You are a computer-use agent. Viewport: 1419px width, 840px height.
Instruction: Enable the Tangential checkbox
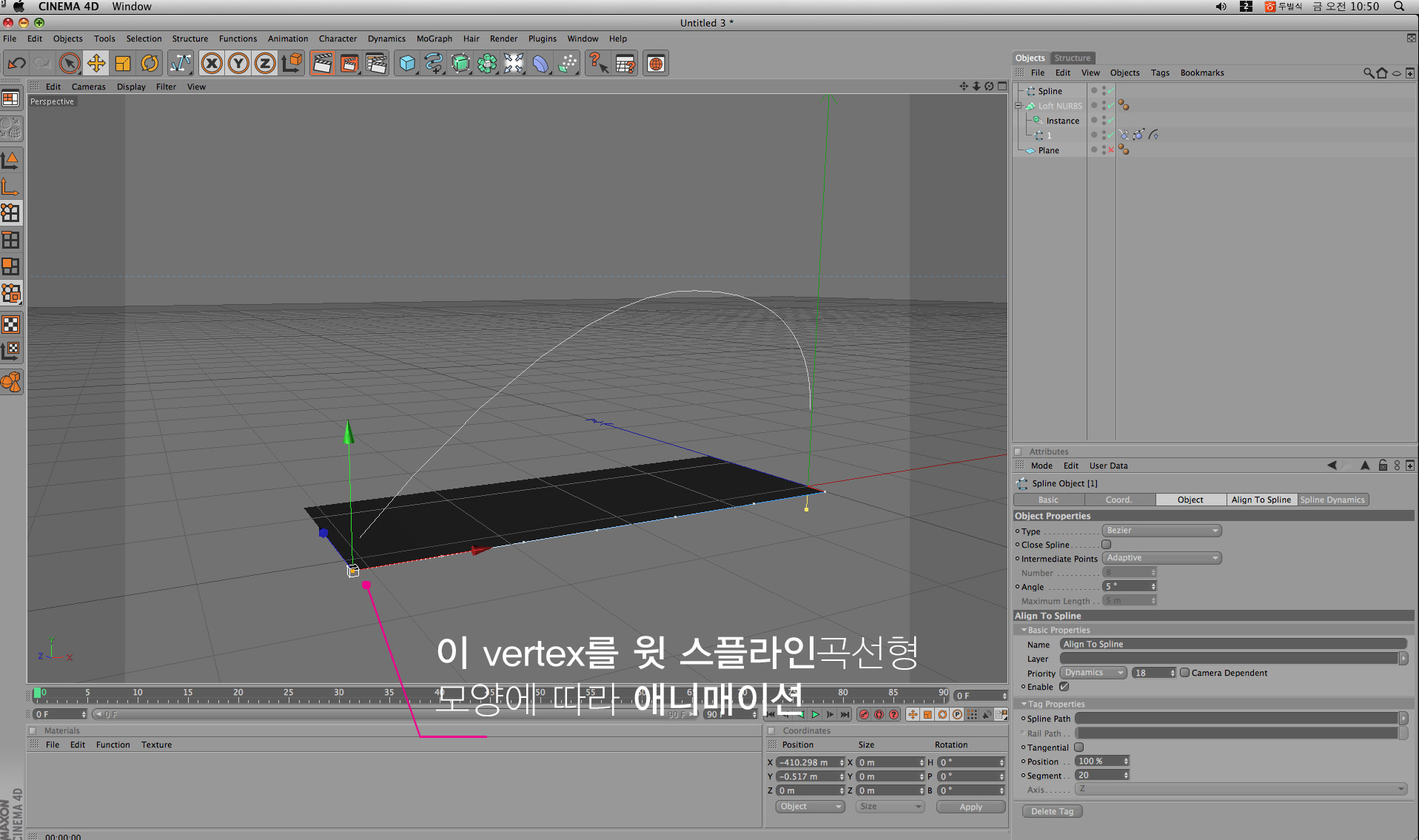pyautogui.click(x=1079, y=747)
